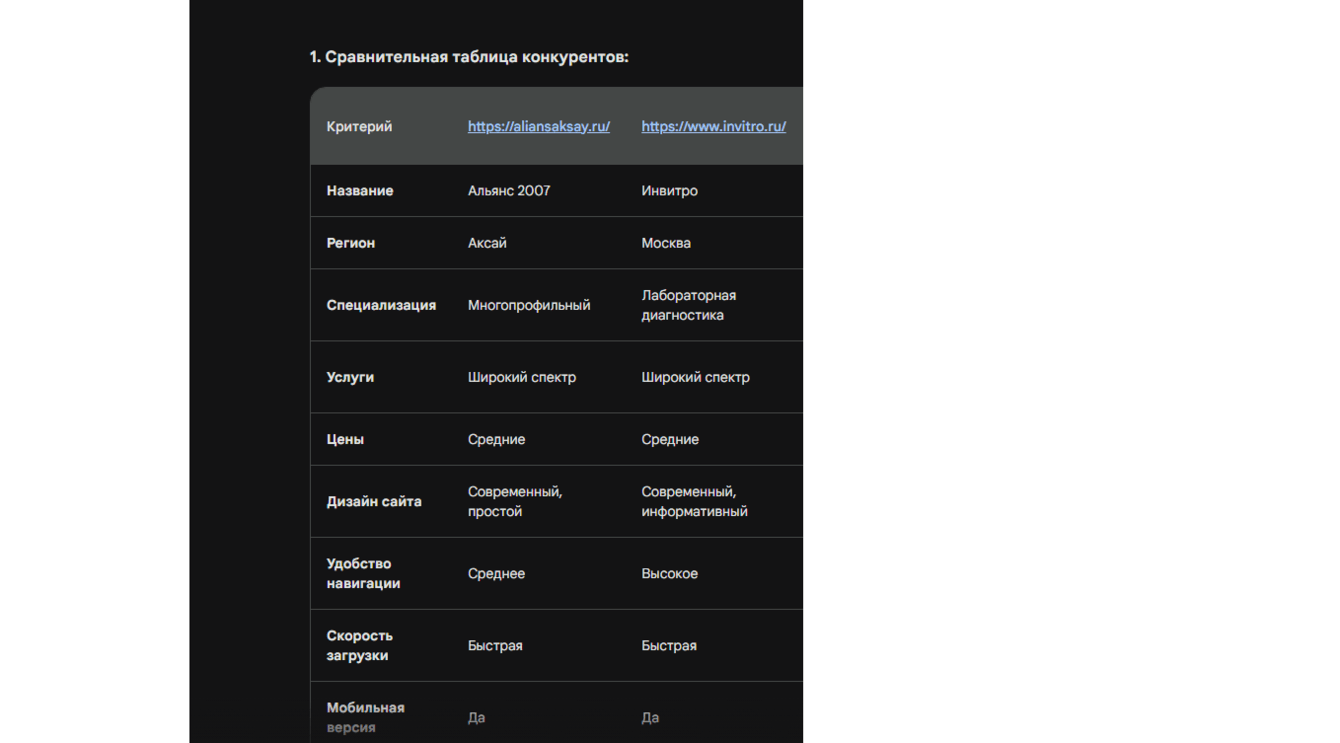1340x743 pixels.
Task: Click the 'Аксай' region cell
Action: click(x=487, y=243)
